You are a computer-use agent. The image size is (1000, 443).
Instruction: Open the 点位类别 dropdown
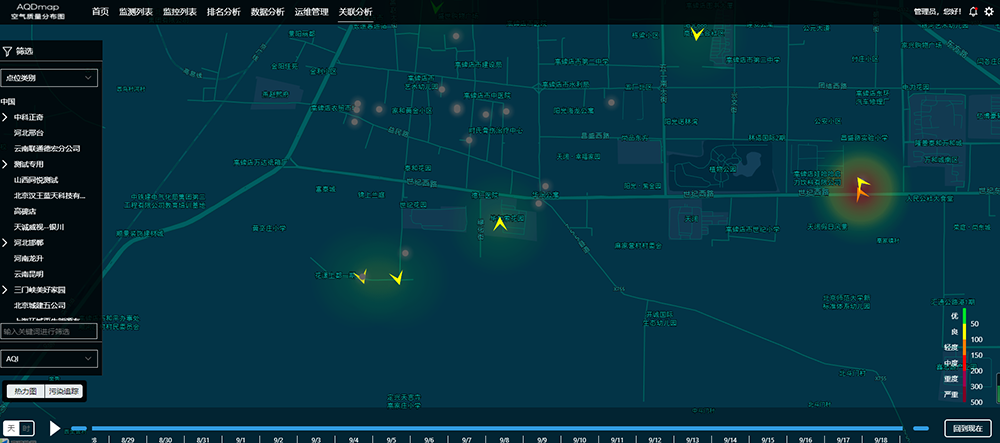pos(49,77)
